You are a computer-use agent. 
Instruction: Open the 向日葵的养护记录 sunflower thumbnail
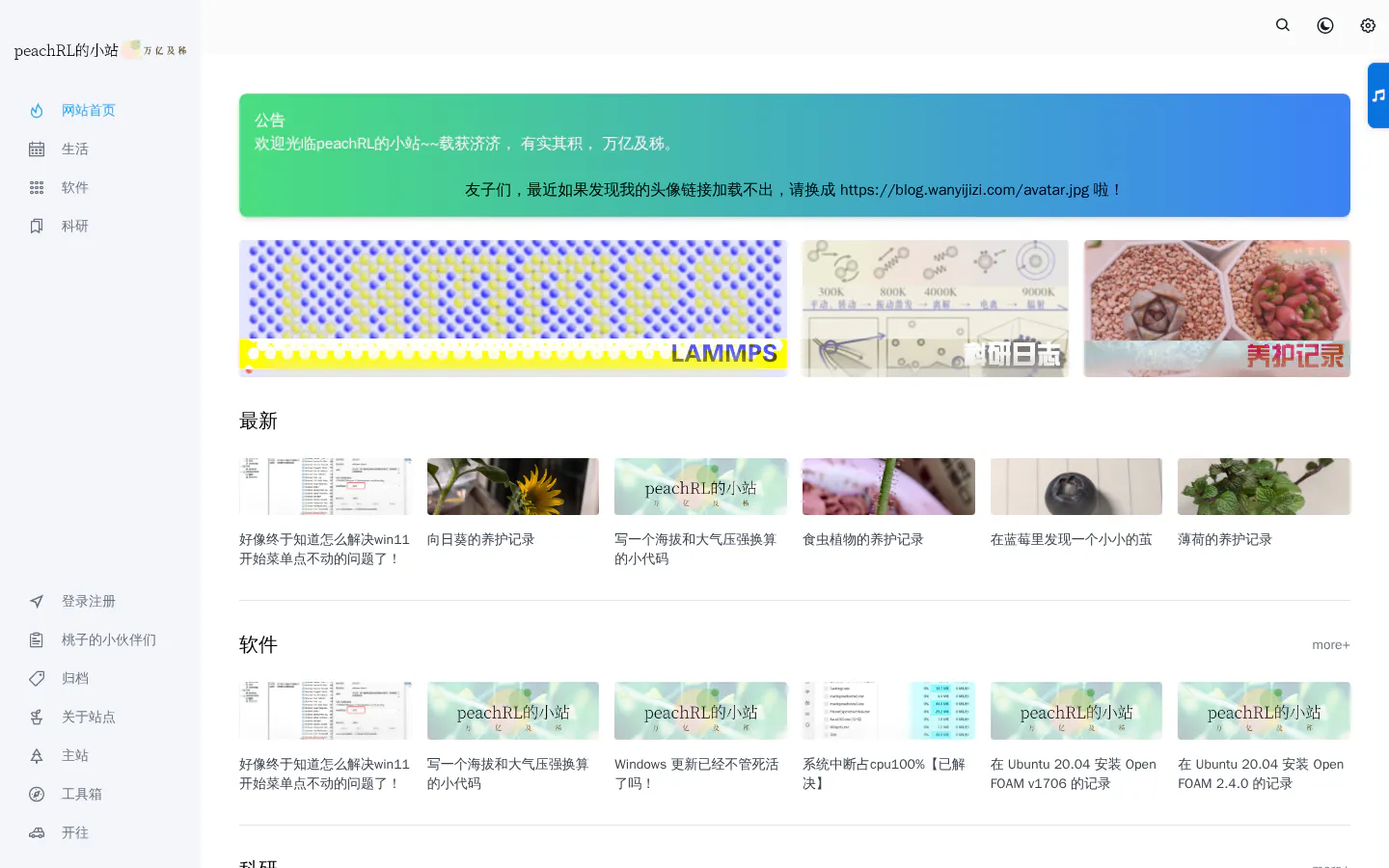point(513,487)
